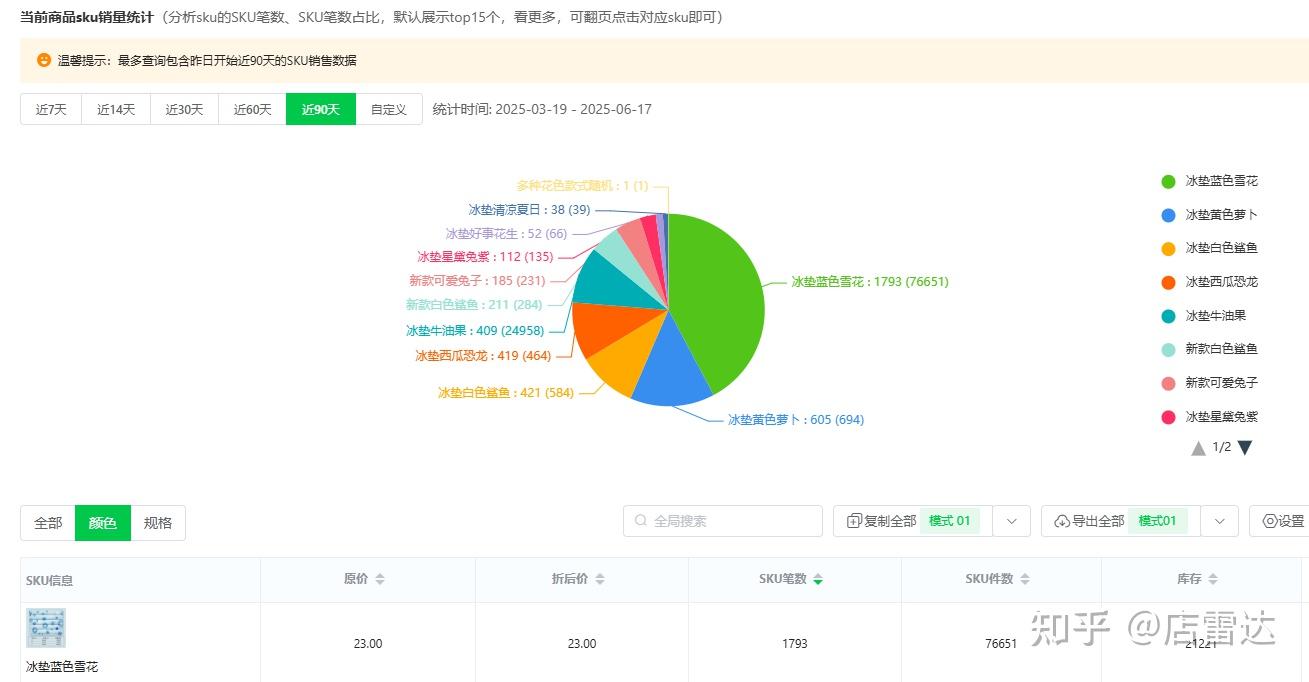Click the green legend dot for 冰垫蓝色雪花
This screenshot has width=1309, height=682.
click(x=1169, y=181)
